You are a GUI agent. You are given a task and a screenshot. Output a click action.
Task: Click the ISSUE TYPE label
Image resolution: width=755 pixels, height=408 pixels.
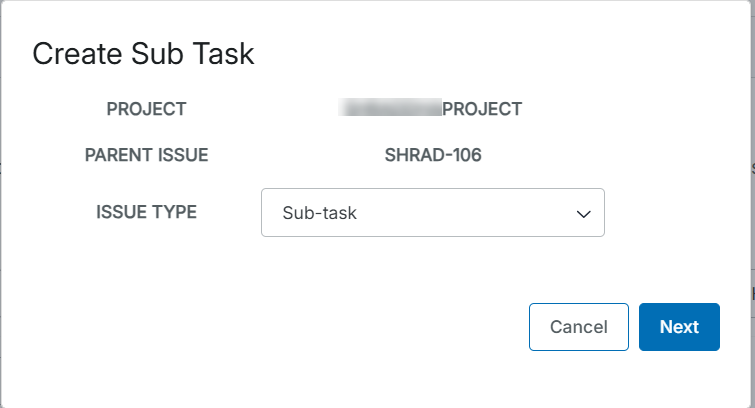(146, 212)
